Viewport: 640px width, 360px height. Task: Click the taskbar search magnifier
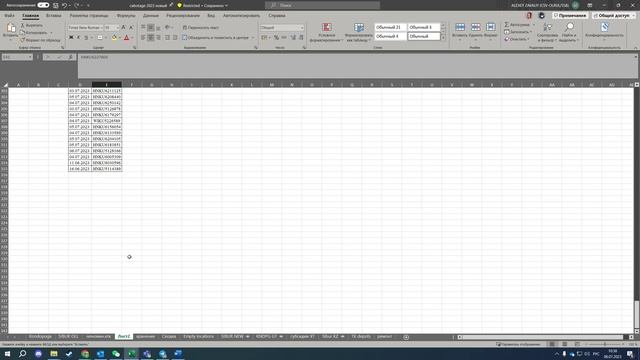pyautogui.click(x=22, y=354)
